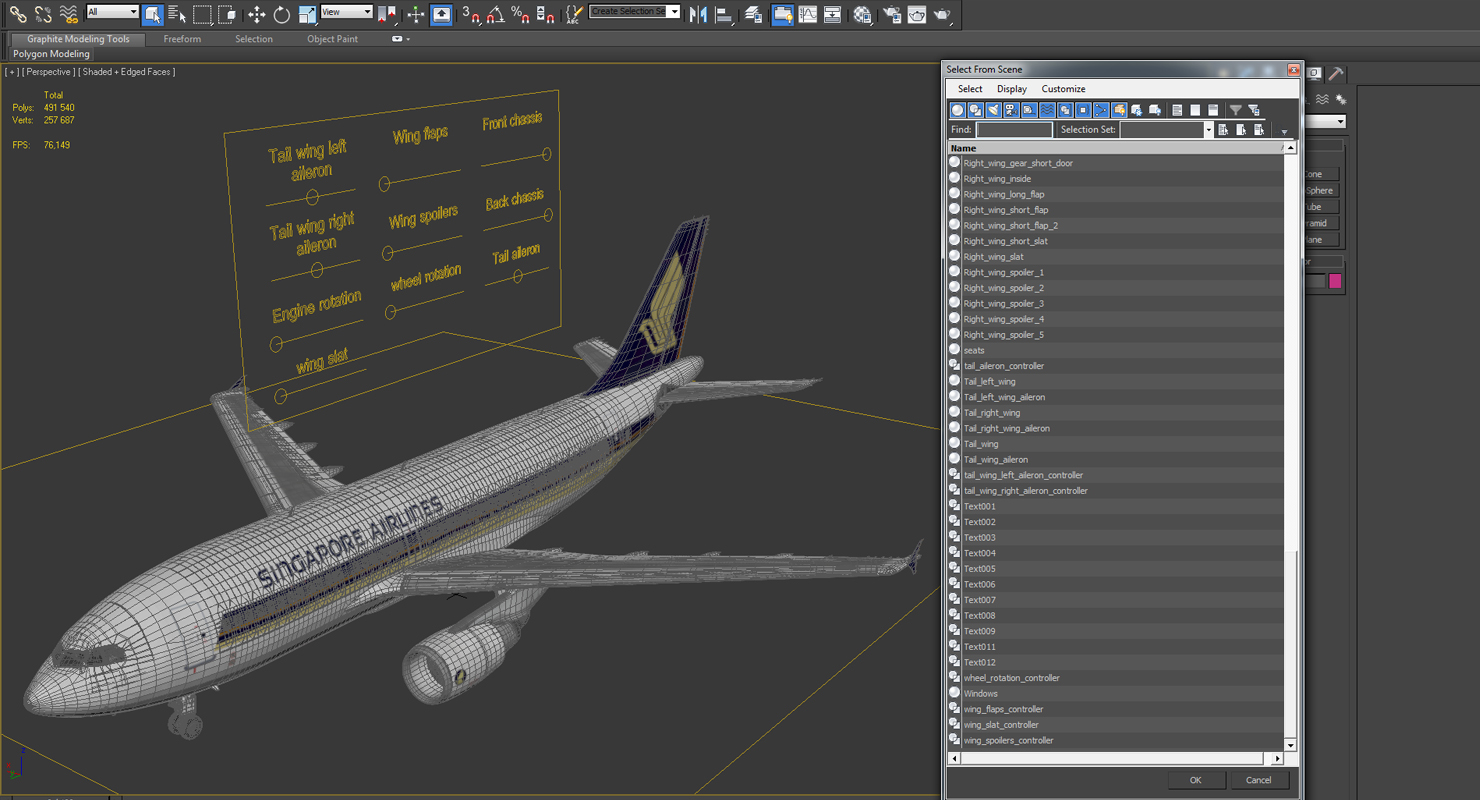1480x800 pixels.
Task: Click the Tail wing left aileron slider handle
Action: click(x=313, y=198)
